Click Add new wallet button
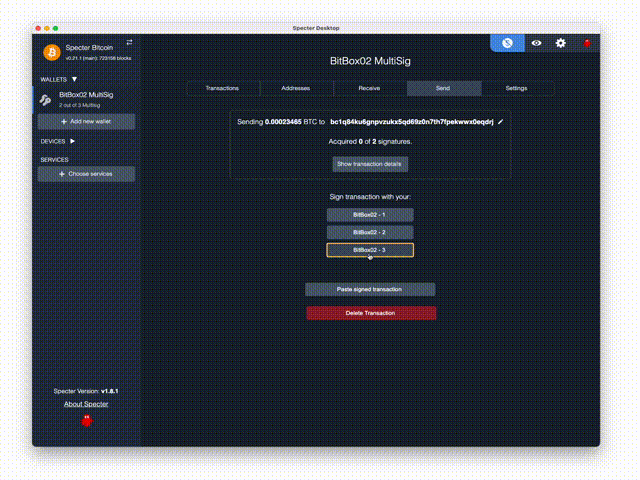Image resolution: width=640 pixels, height=480 pixels. point(86,122)
